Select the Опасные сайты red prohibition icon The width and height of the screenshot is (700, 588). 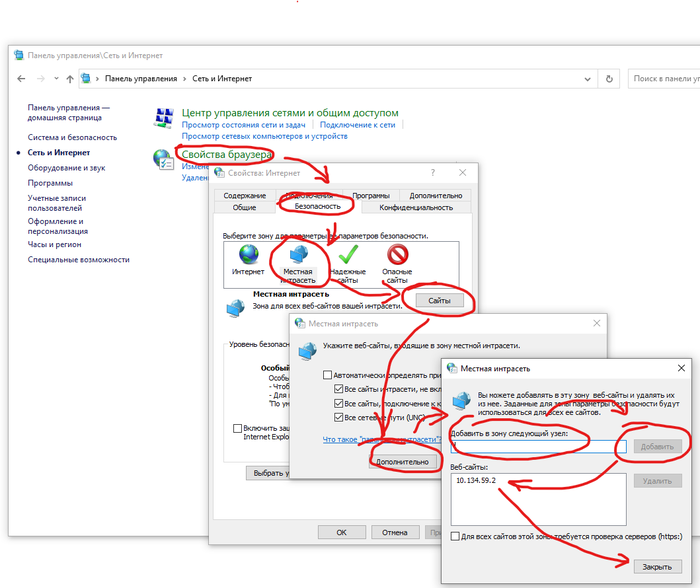click(x=397, y=256)
